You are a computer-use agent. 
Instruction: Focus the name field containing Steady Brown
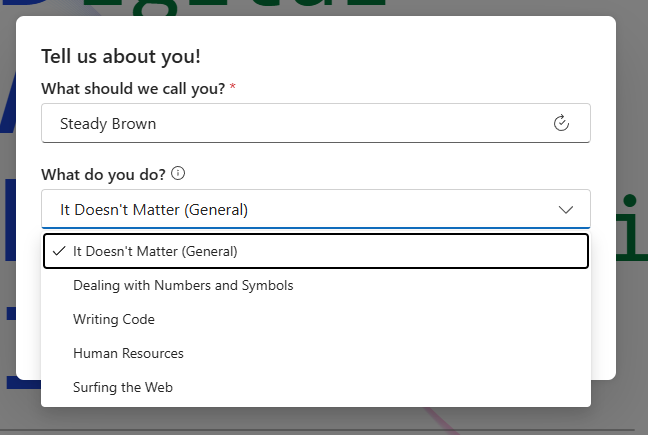316,123
